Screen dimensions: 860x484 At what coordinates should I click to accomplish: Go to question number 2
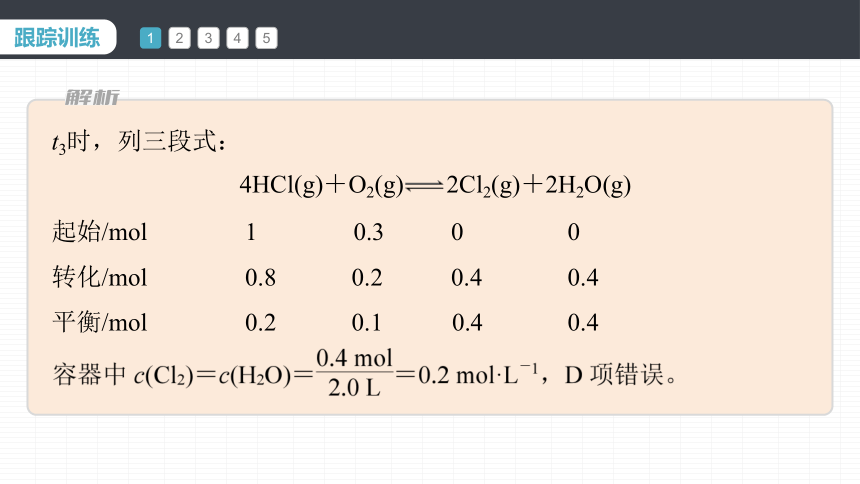179,38
